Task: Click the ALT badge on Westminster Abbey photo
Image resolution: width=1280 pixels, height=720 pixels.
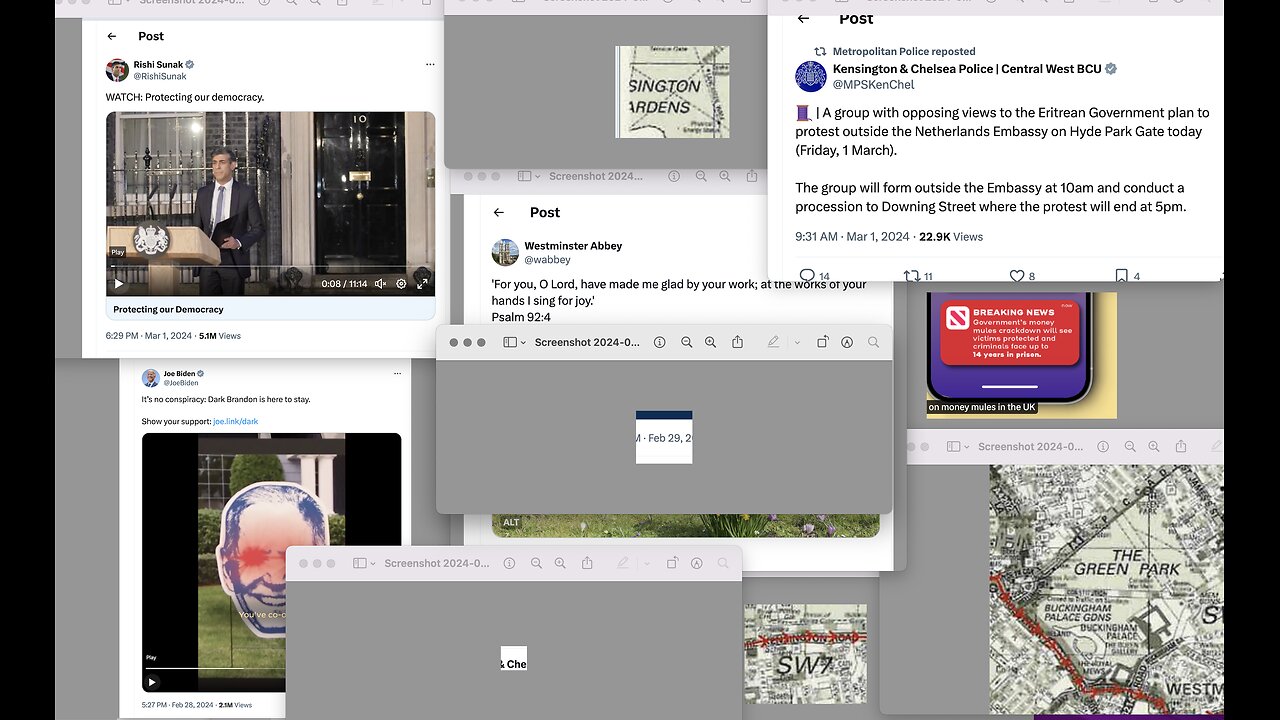Action: click(x=511, y=523)
